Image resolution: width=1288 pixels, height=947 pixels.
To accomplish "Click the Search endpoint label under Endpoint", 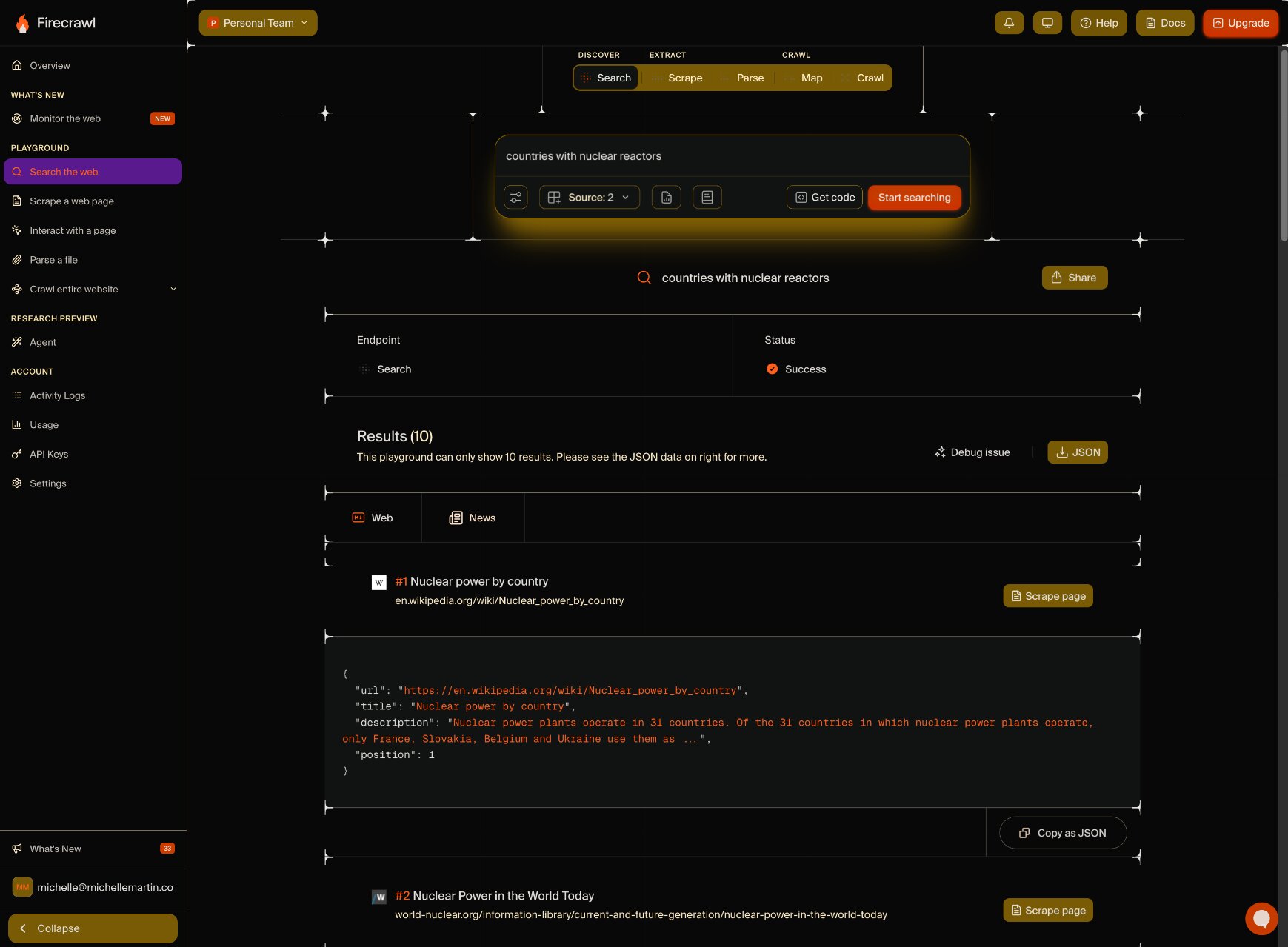I will coord(394,369).
